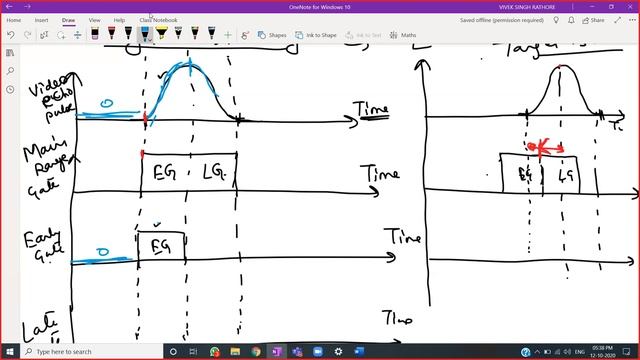Go back with the title bar arrow
This screenshot has width=640, height=360.
pyautogui.click(x=9, y=7)
